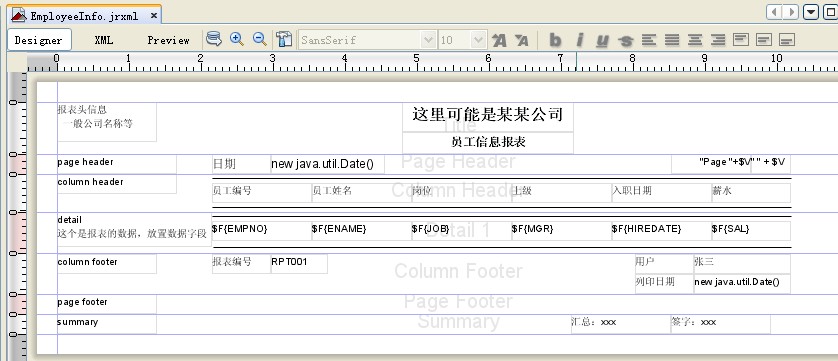Switch to the Preview tab

[x=168, y=40]
